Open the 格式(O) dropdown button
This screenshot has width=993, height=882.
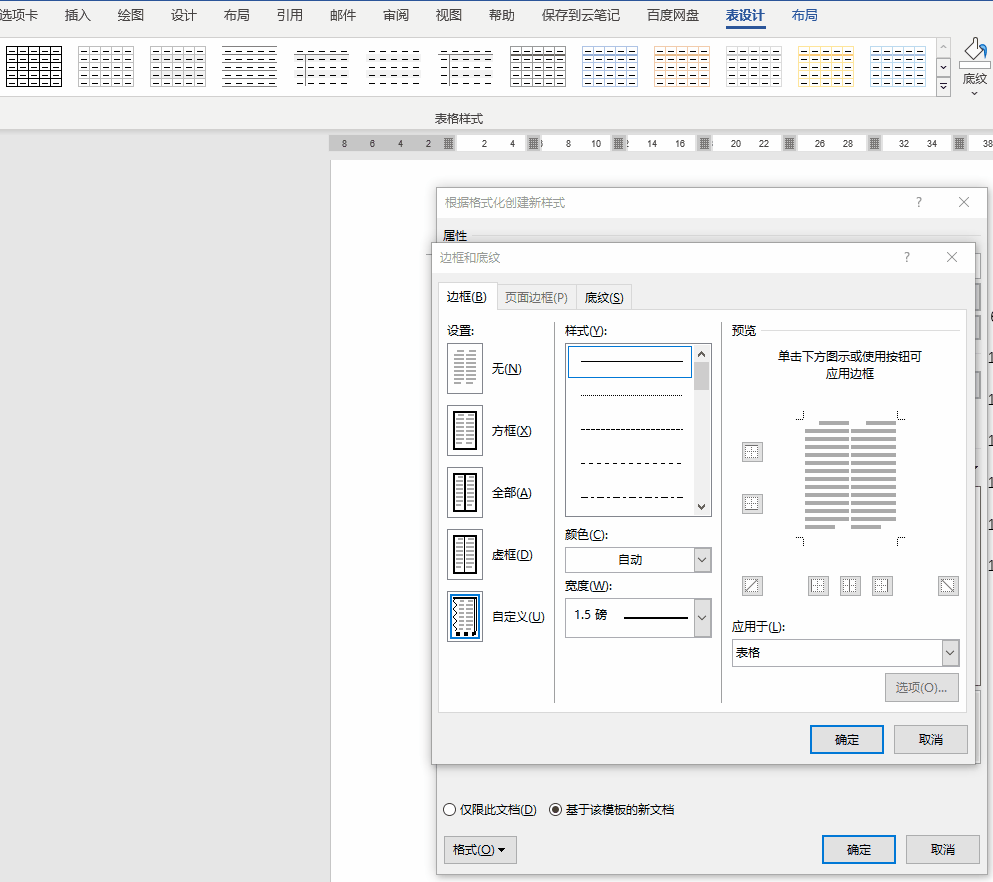(x=480, y=850)
